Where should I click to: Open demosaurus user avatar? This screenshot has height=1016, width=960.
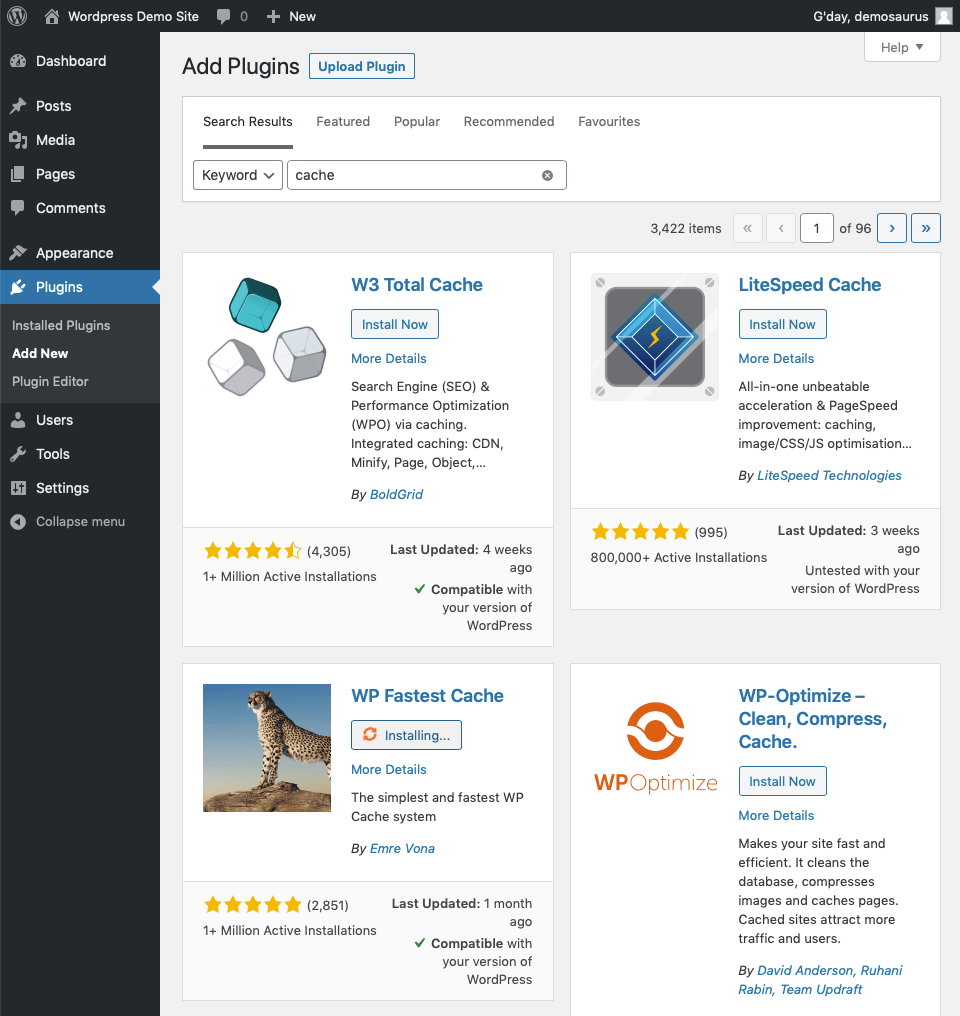click(x=944, y=16)
